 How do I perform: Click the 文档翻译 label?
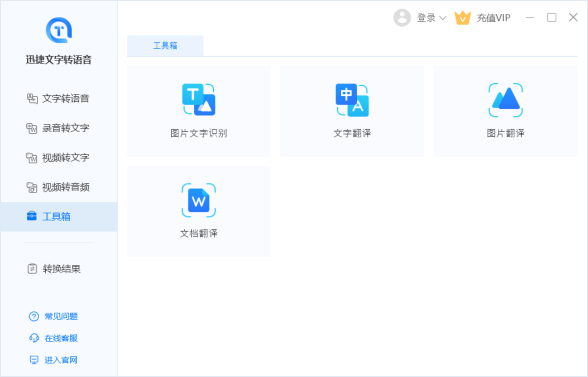point(199,233)
